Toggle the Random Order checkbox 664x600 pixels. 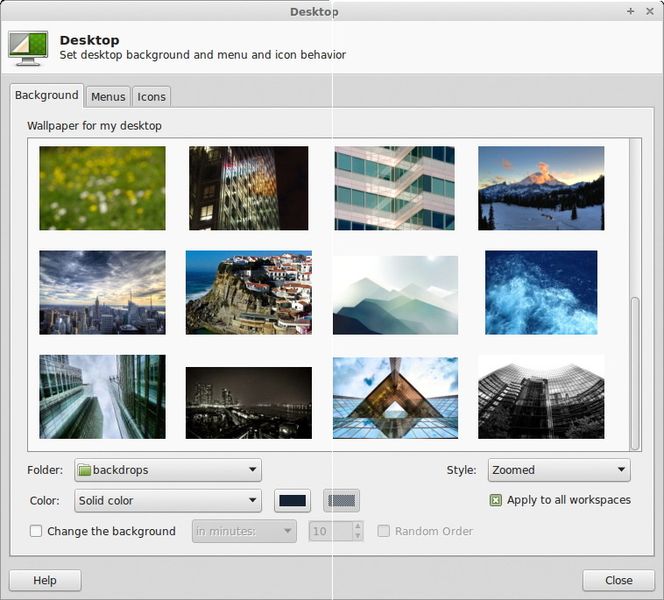[x=383, y=532]
